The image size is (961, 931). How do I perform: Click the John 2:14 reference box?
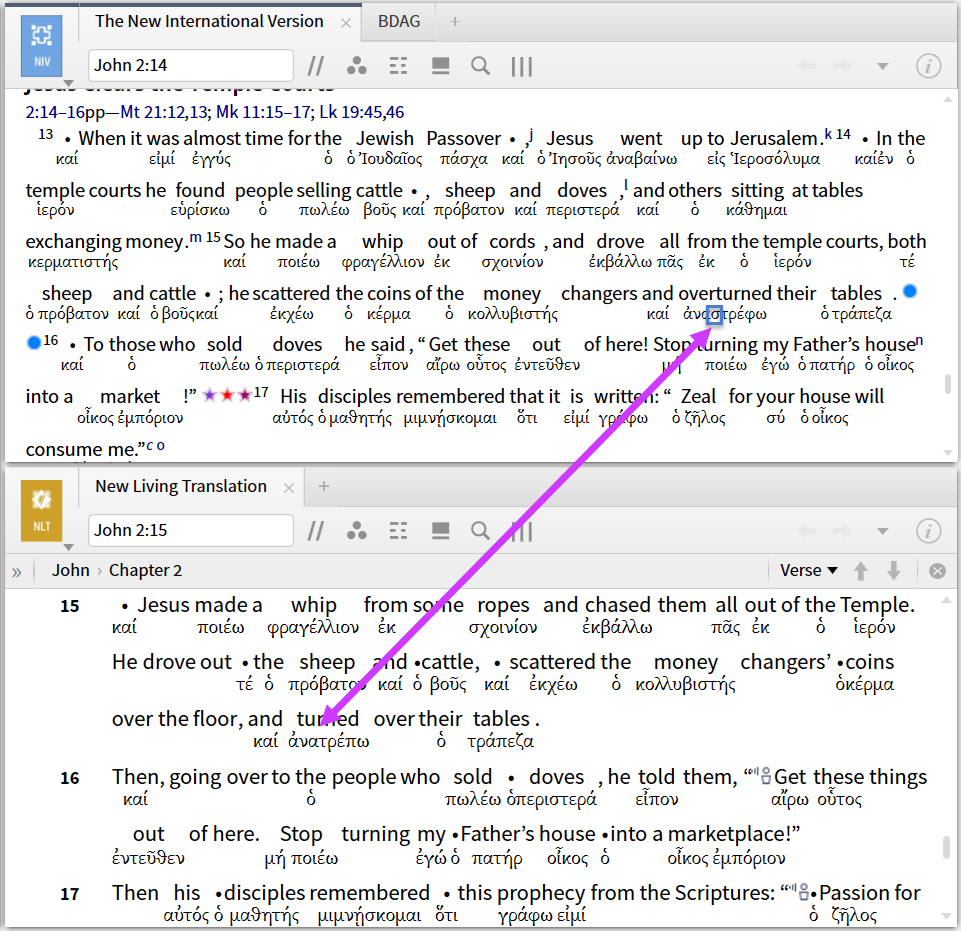click(x=191, y=66)
